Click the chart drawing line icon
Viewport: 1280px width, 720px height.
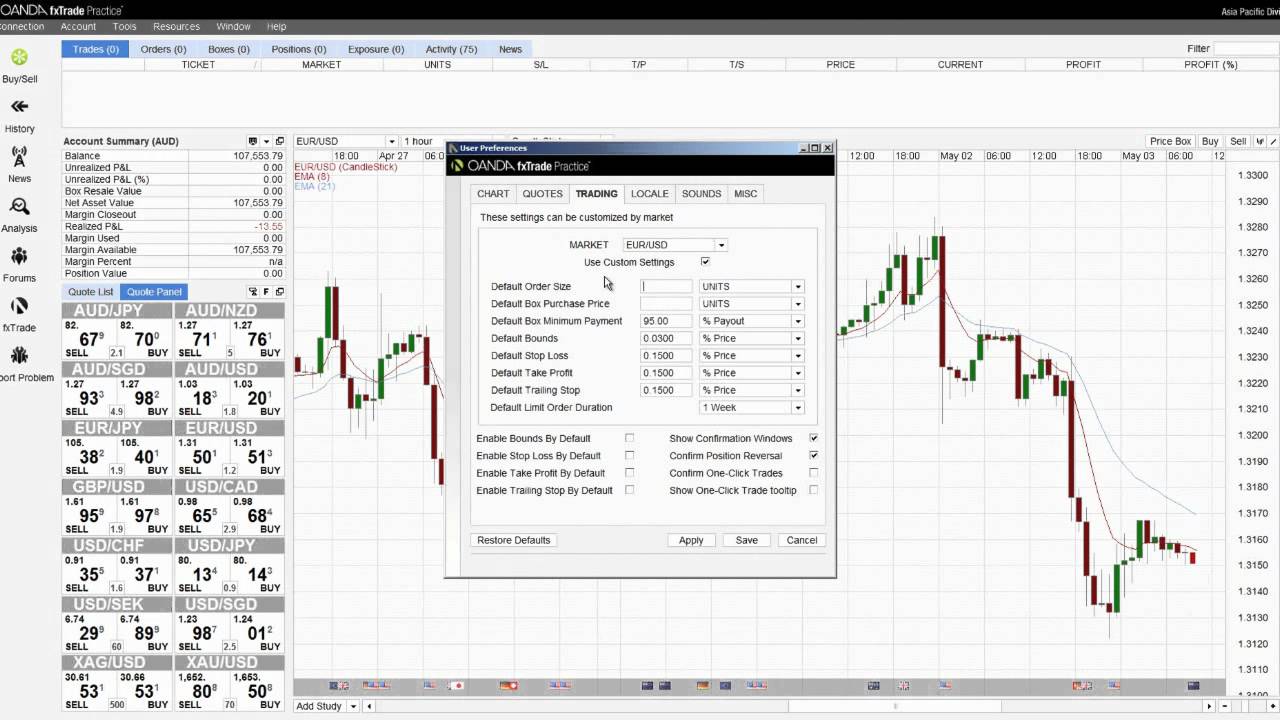click(1273, 142)
